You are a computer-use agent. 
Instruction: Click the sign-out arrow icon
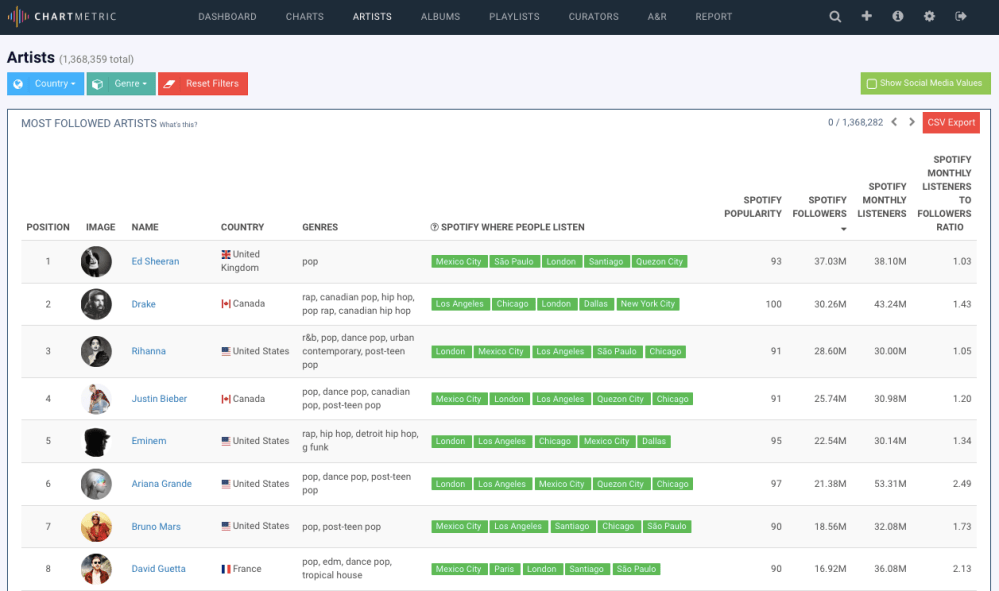[x=961, y=17]
